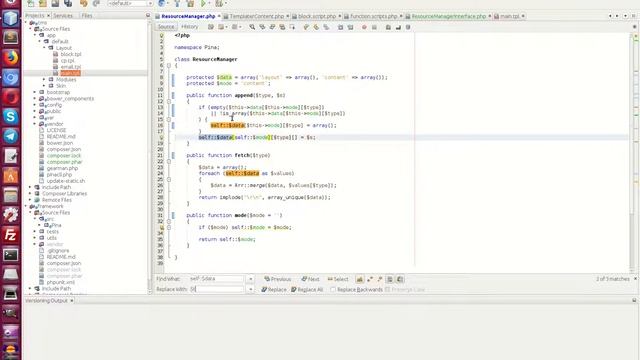This screenshot has height=360, width=640.
Task: Launch FileZilla from the dock
Action: 11,235
